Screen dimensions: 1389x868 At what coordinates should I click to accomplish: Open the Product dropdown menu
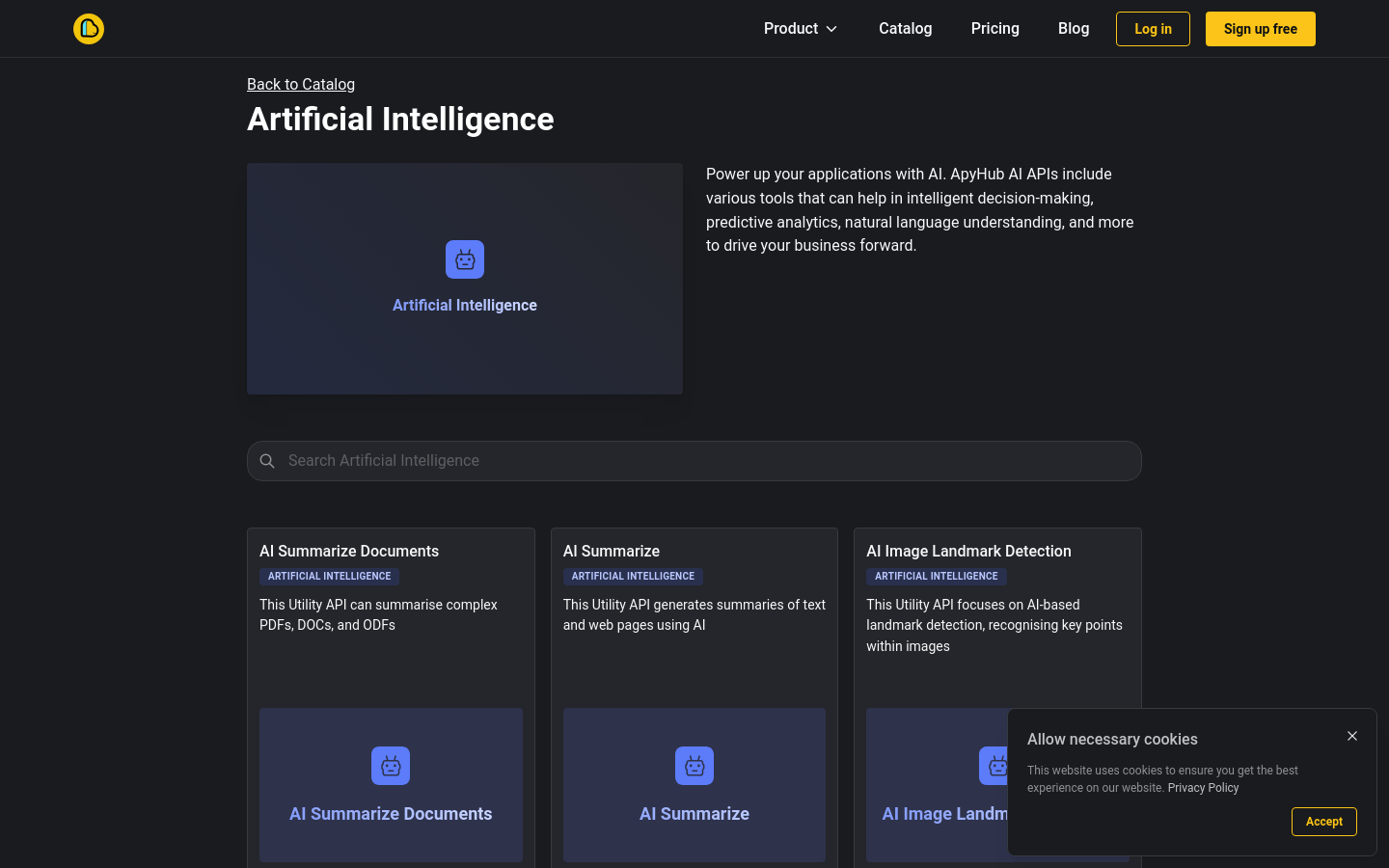point(791,28)
